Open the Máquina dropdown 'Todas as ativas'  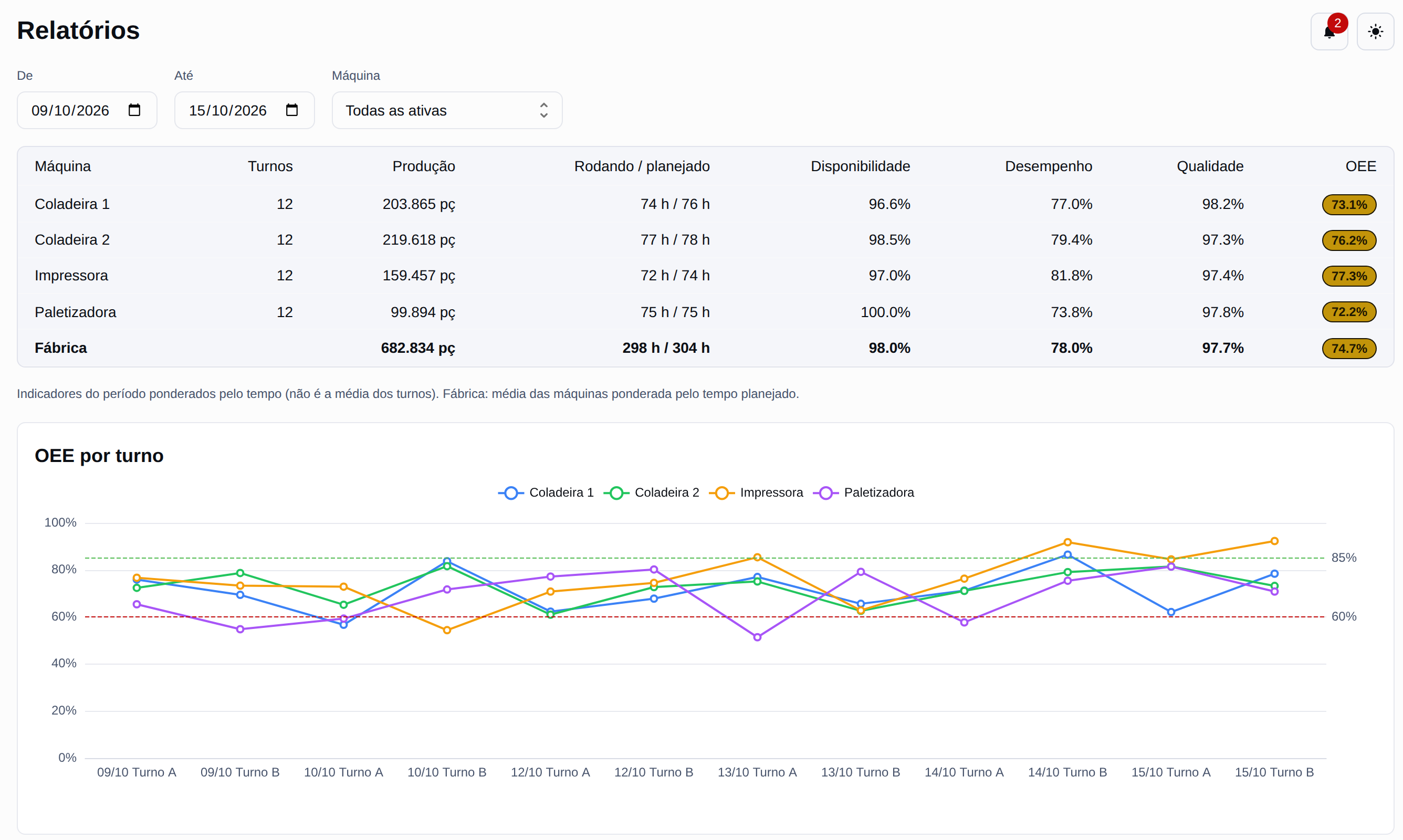click(446, 110)
